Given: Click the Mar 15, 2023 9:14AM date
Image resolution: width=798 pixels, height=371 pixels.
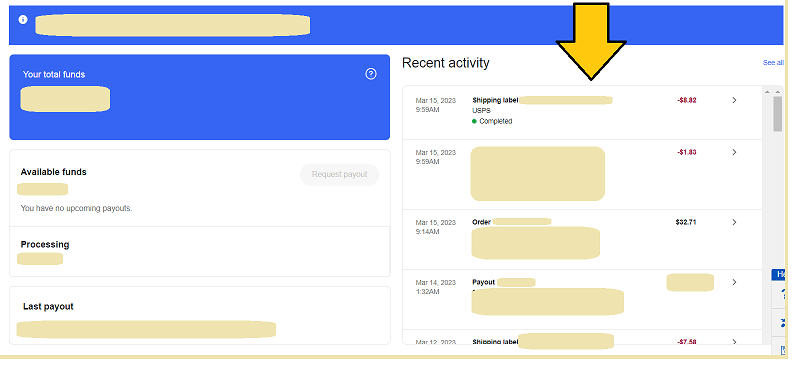Looking at the screenshot, I should click(x=436, y=227).
